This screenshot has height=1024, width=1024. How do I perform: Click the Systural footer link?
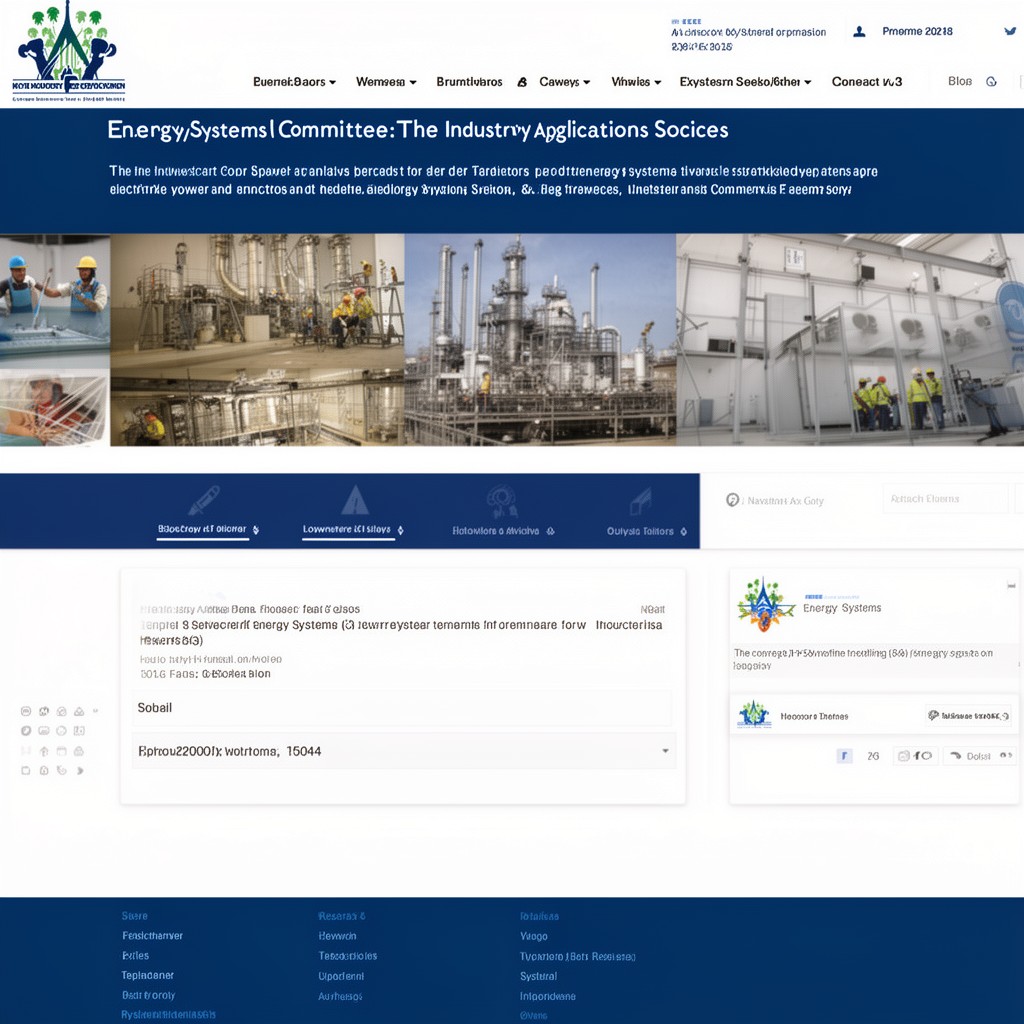click(538, 976)
